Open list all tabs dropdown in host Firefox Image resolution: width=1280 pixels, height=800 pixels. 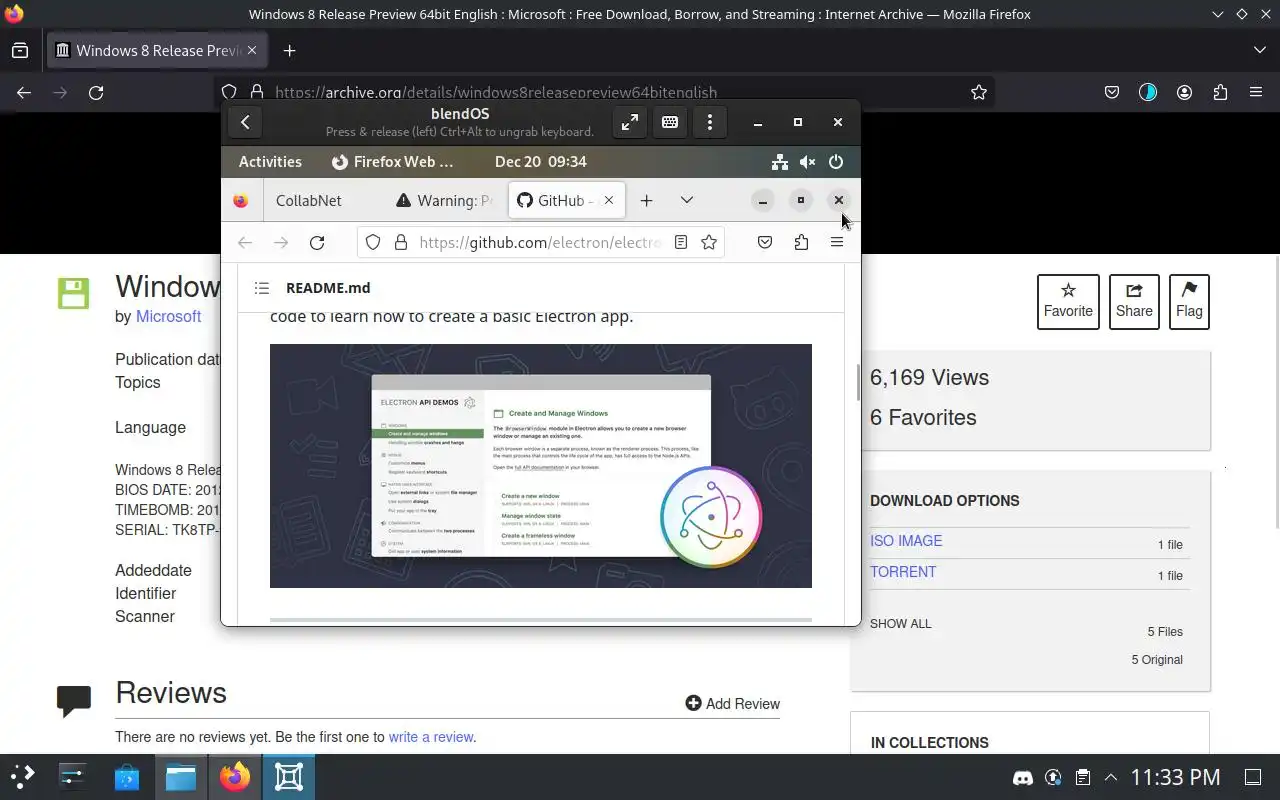[x=1259, y=51]
